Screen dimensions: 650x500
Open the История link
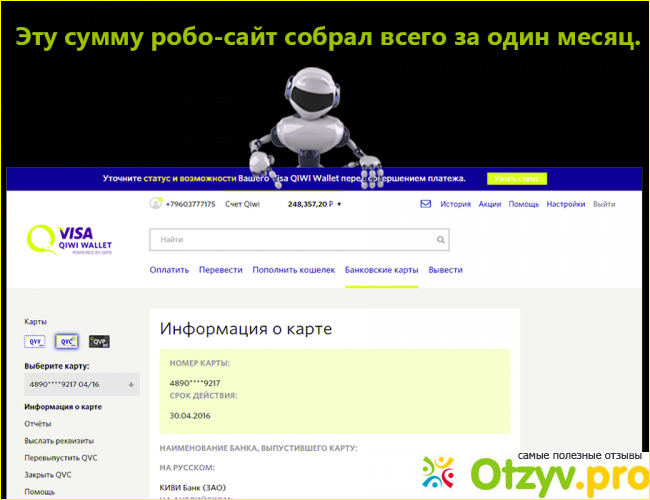pos(455,204)
